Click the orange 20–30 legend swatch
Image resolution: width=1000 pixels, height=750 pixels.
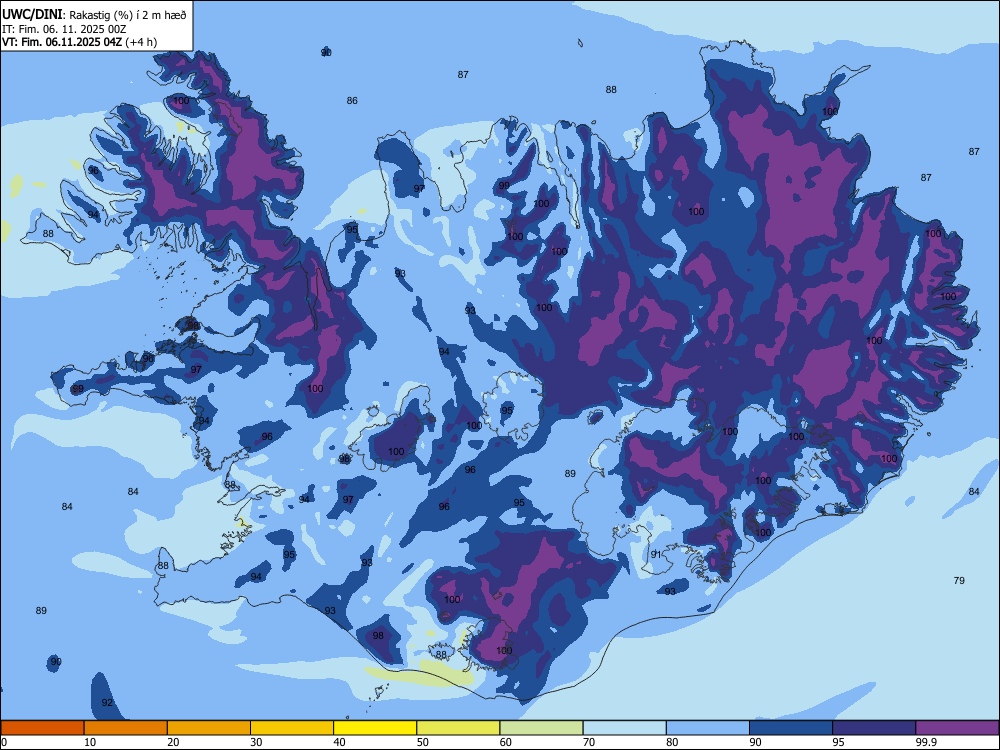pyautogui.click(x=209, y=728)
